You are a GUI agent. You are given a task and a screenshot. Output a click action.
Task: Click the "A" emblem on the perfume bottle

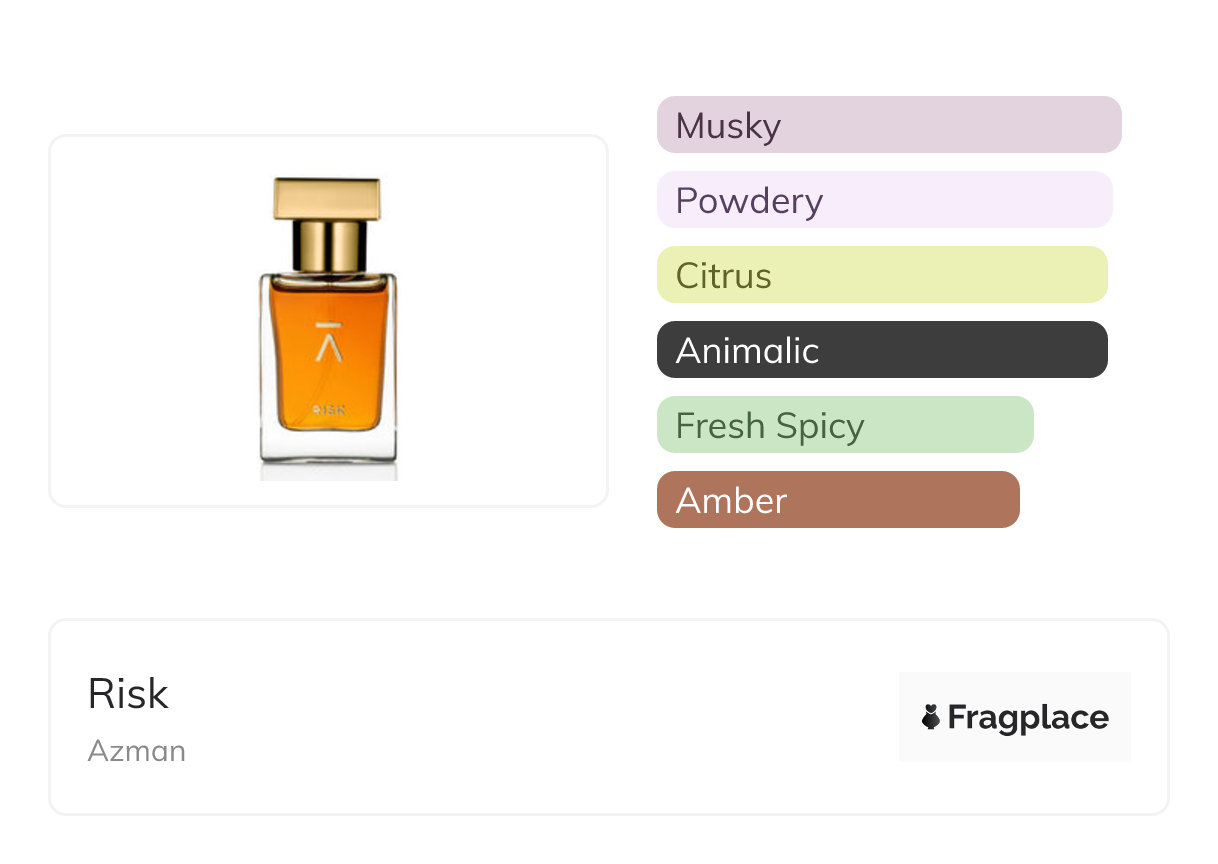pyautogui.click(x=327, y=342)
